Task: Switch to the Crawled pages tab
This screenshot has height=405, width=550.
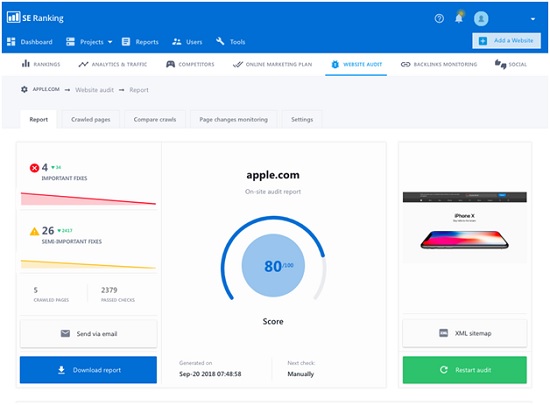Action: pos(90,120)
